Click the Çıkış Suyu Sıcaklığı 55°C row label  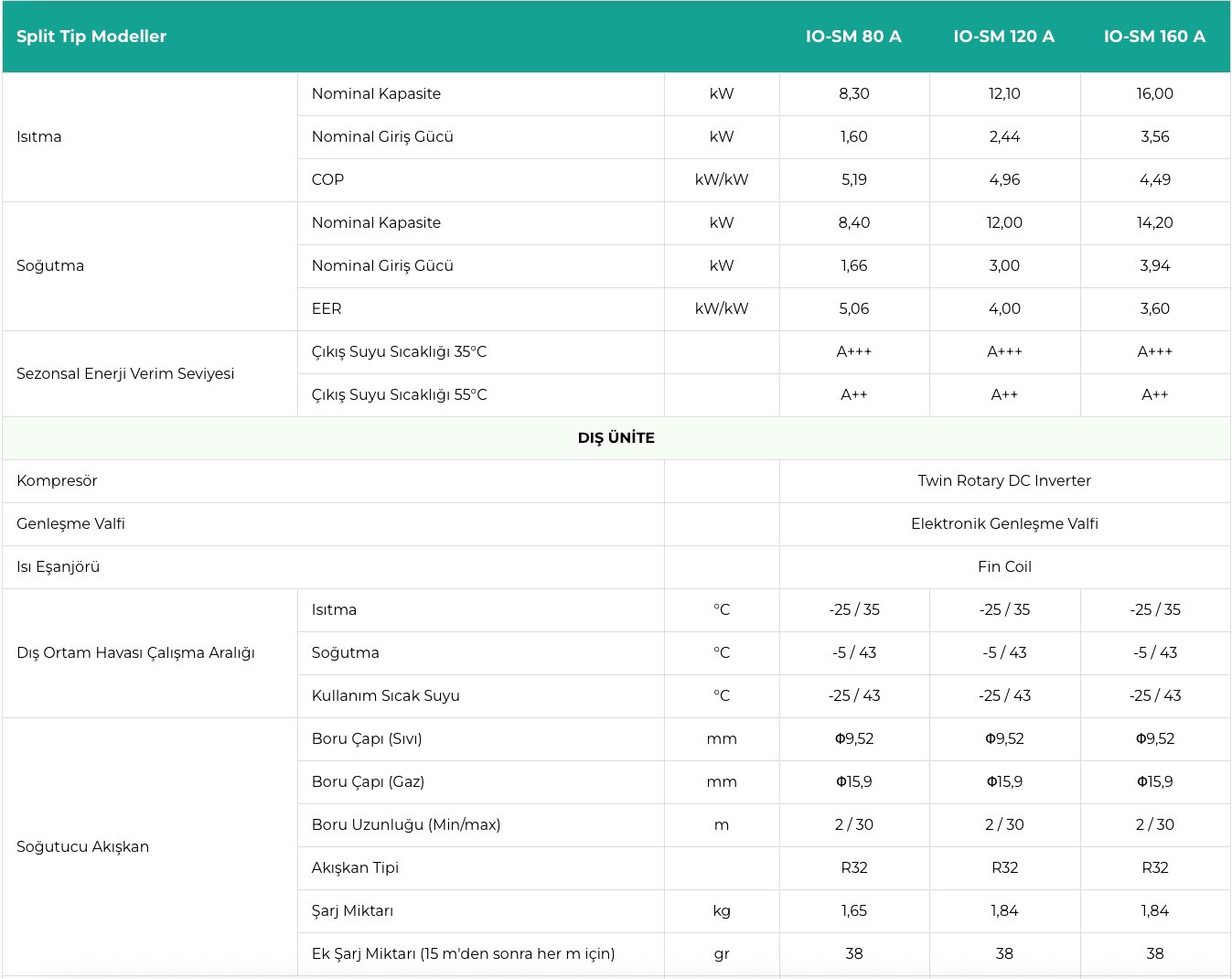tap(399, 395)
